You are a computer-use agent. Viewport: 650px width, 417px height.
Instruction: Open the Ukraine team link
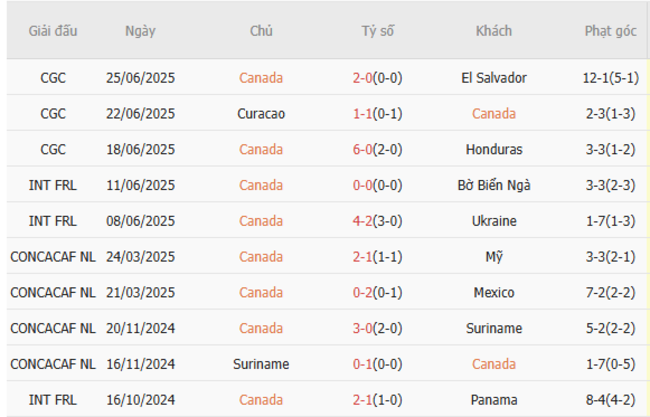coord(494,221)
